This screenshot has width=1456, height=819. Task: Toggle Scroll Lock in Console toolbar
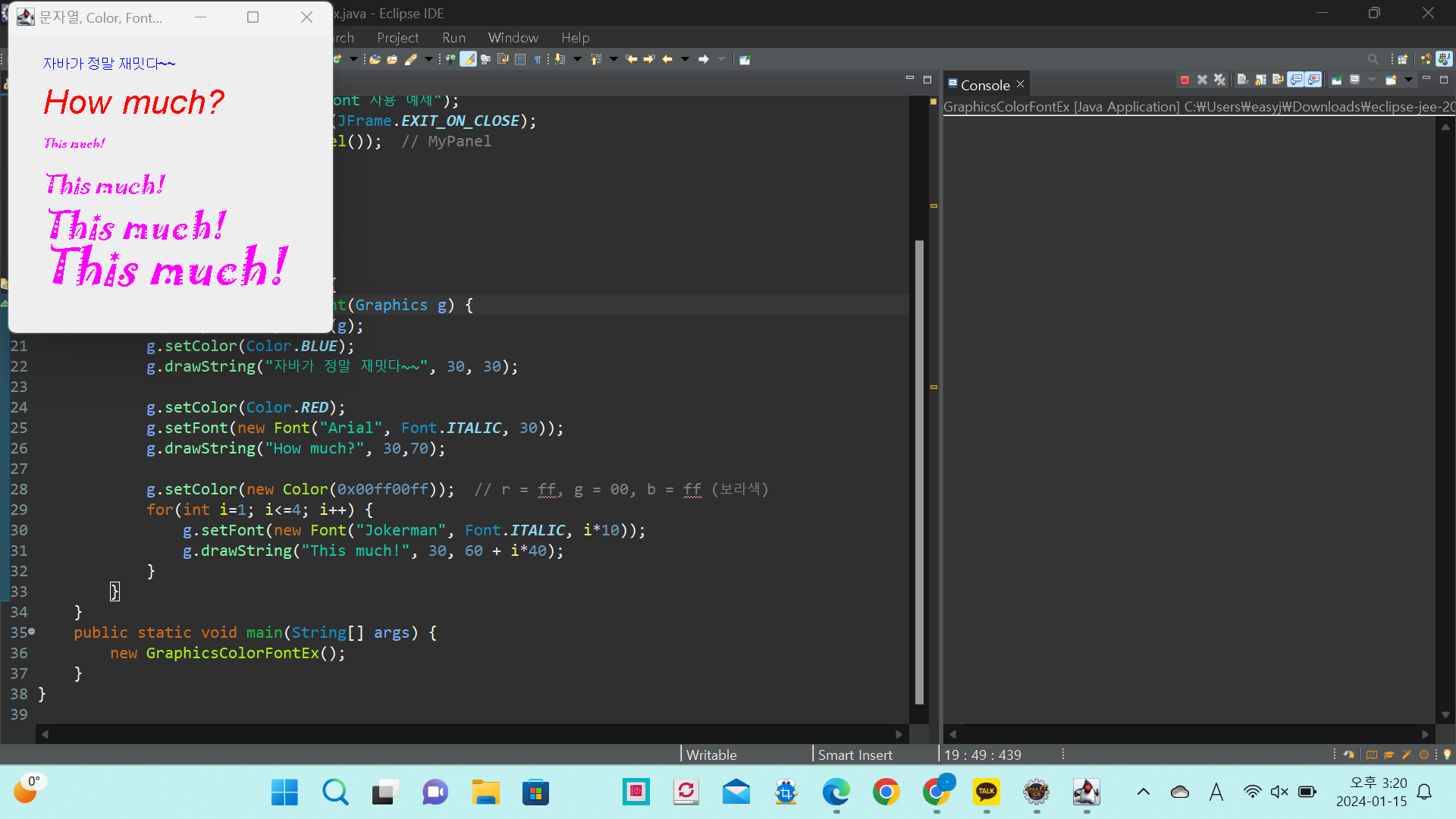(1260, 80)
